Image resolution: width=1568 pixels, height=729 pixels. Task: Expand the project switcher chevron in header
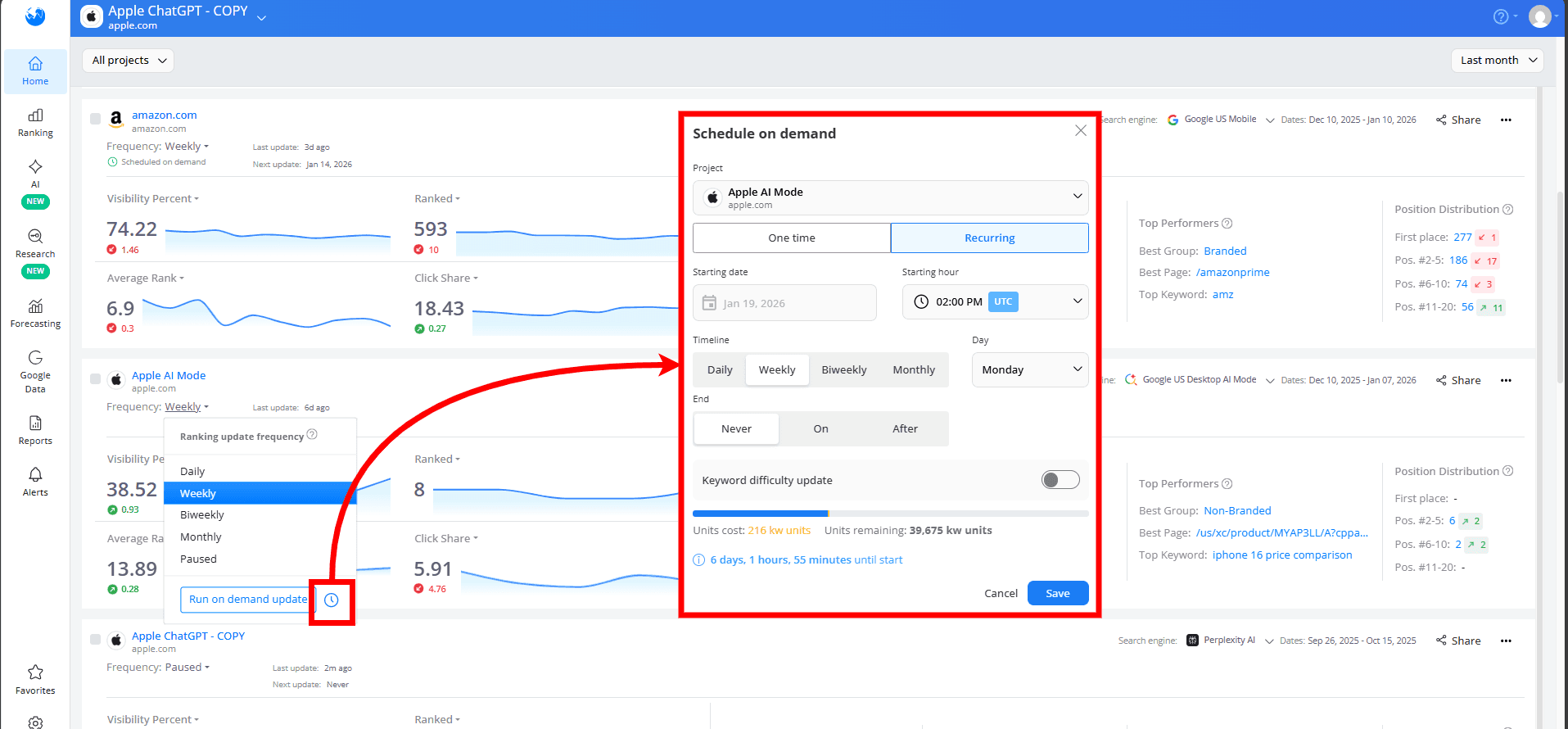click(x=261, y=17)
